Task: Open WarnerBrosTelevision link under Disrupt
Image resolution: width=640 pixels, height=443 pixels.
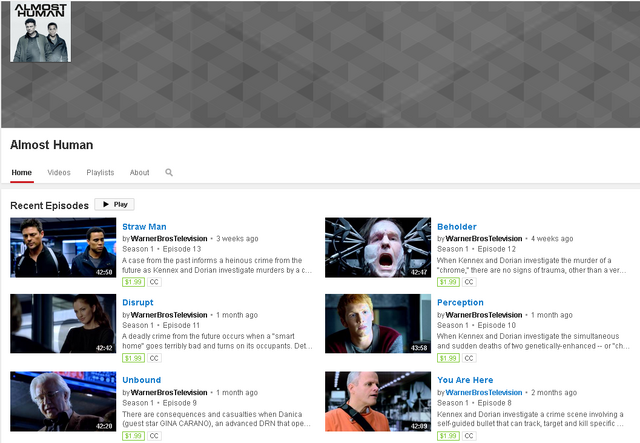Action: tap(169, 315)
